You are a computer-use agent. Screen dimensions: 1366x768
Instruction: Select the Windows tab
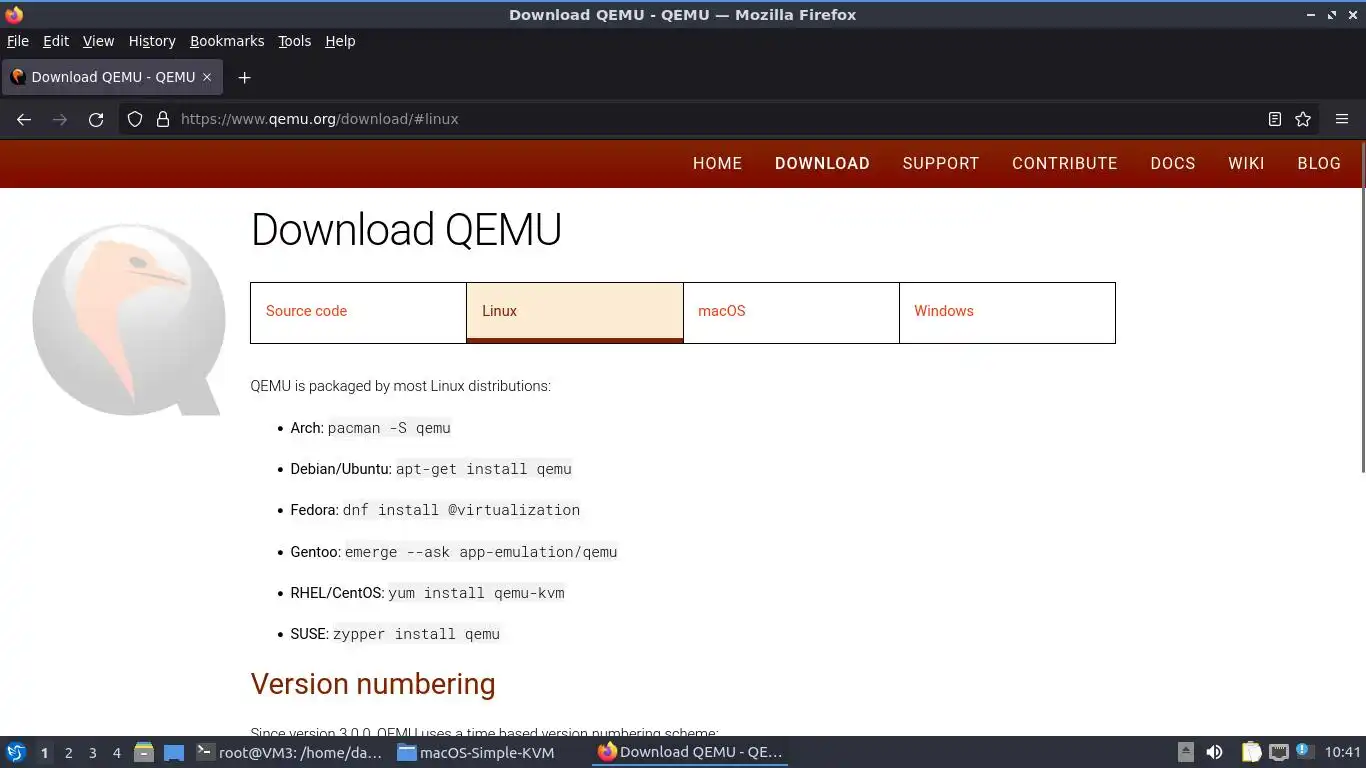[1007, 312]
